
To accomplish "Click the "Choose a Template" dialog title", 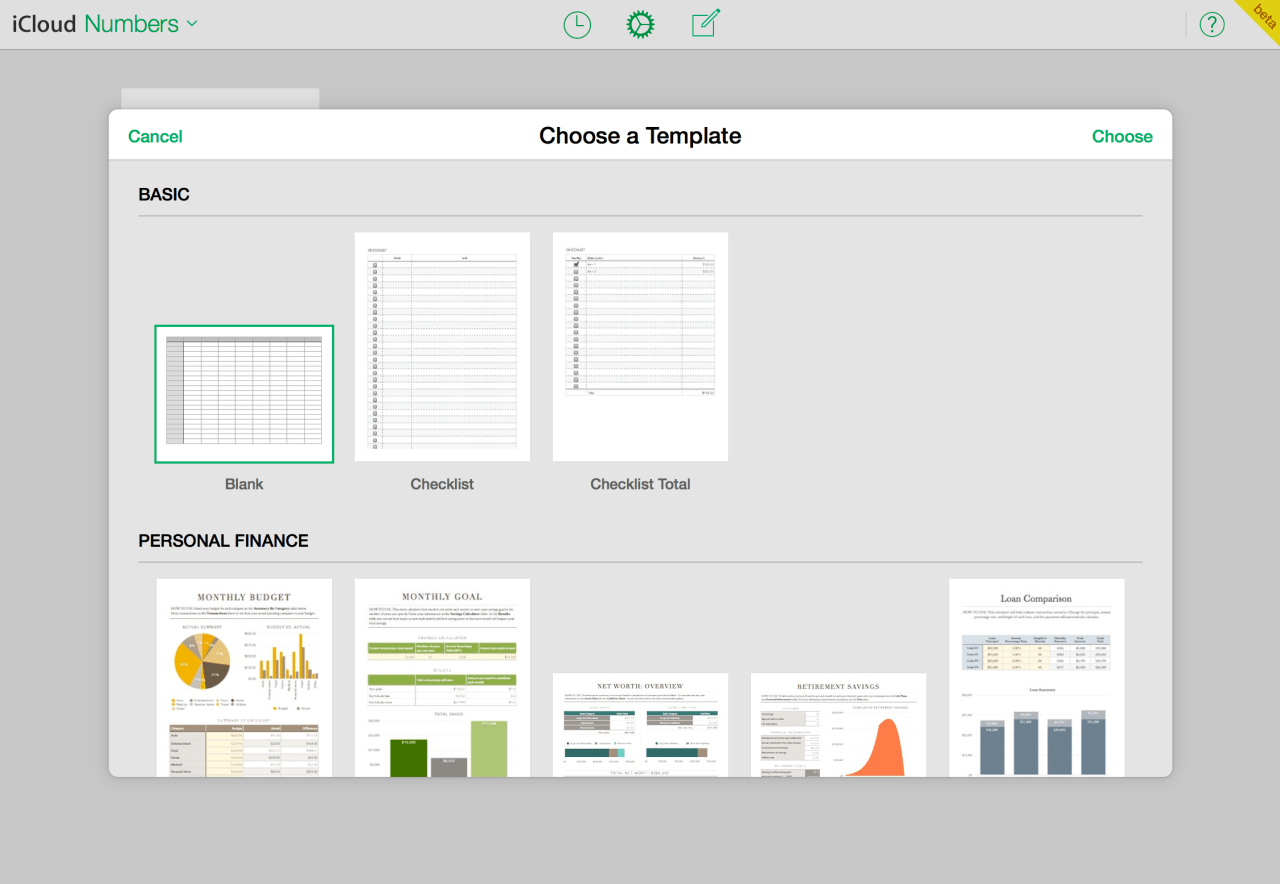I will [640, 136].
